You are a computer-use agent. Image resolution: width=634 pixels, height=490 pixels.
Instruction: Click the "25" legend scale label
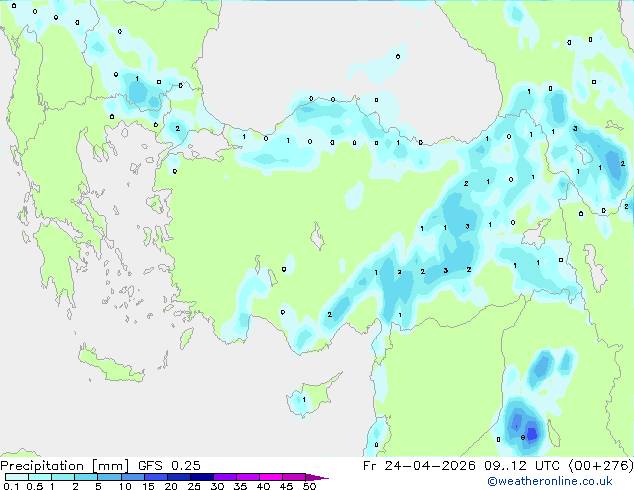click(x=194, y=486)
